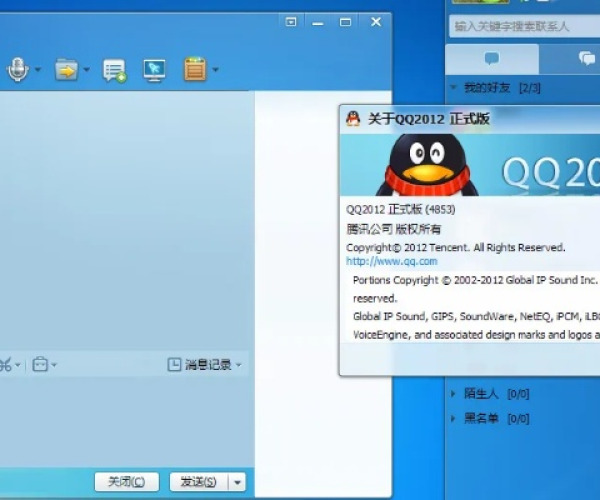Click the 关闭(C) button
Image resolution: width=600 pixels, height=500 pixels.
pos(127,482)
